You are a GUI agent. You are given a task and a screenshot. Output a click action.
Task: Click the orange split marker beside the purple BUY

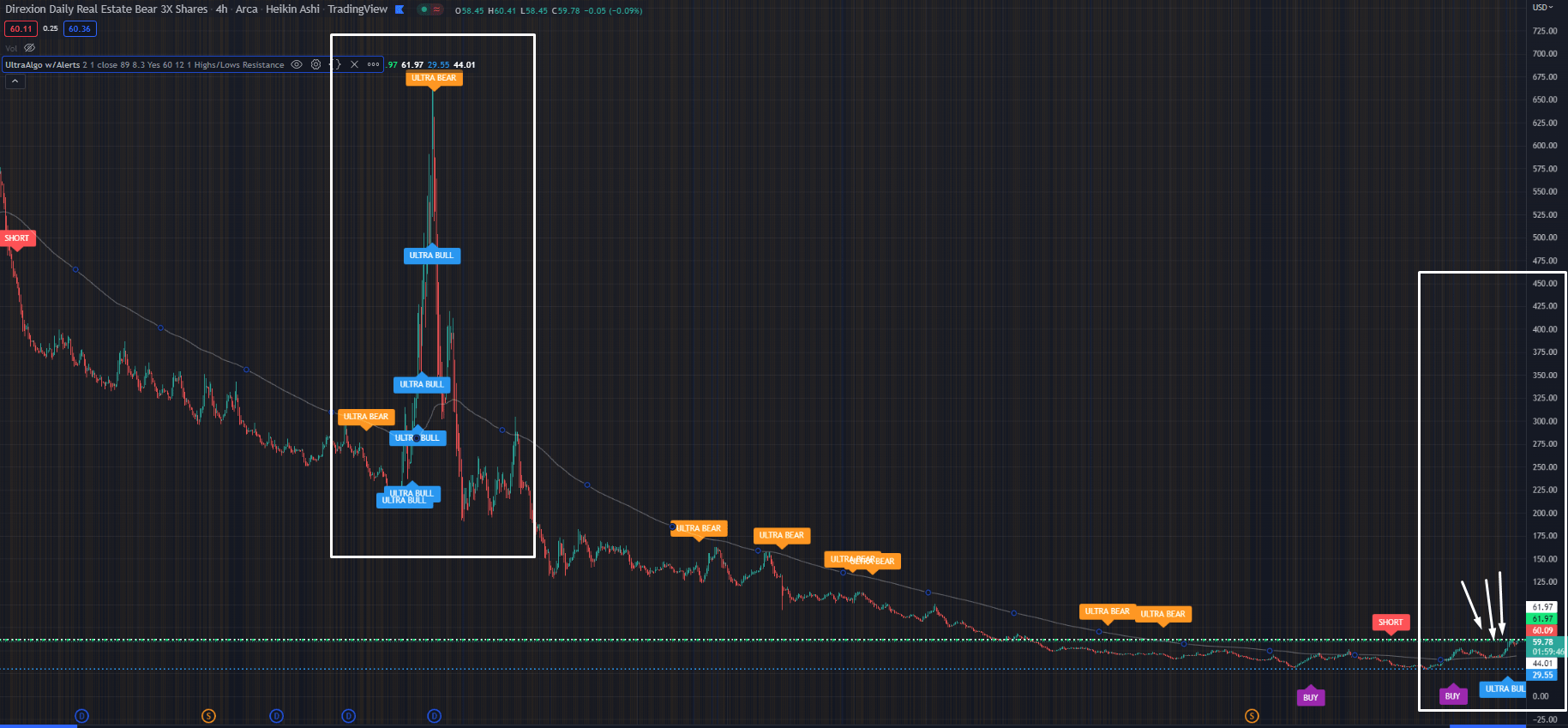tap(1252, 716)
